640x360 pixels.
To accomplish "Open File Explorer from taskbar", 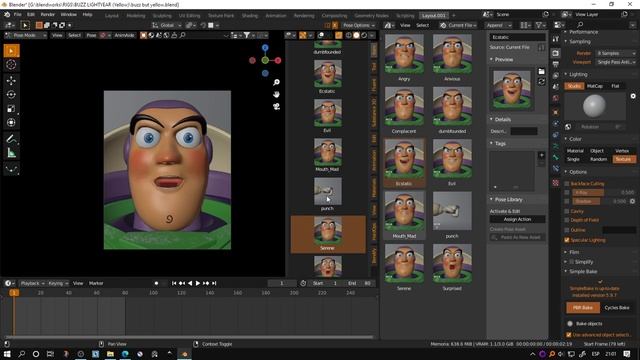I will (110, 354).
